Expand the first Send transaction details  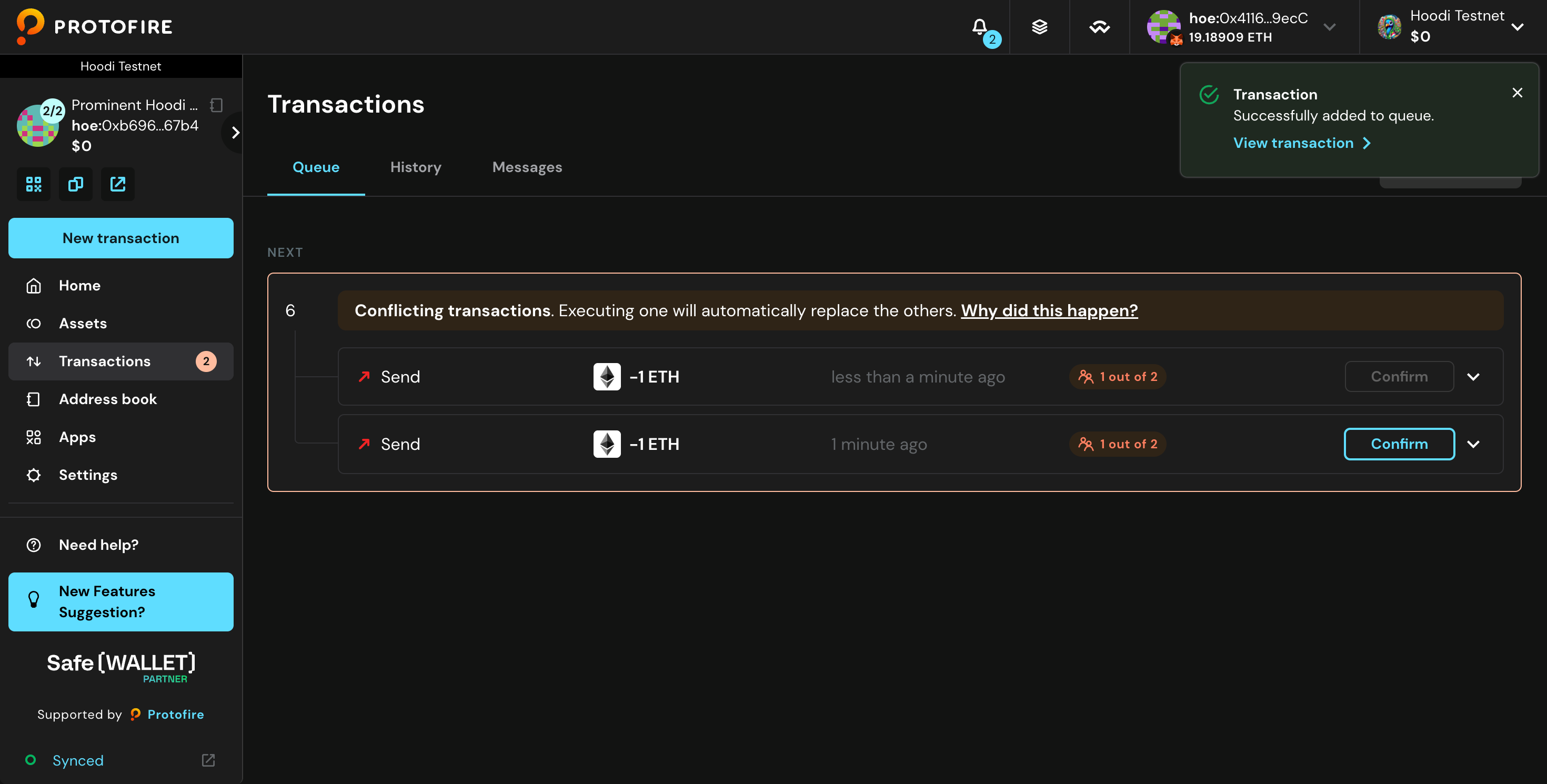click(x=1473, y=377)
